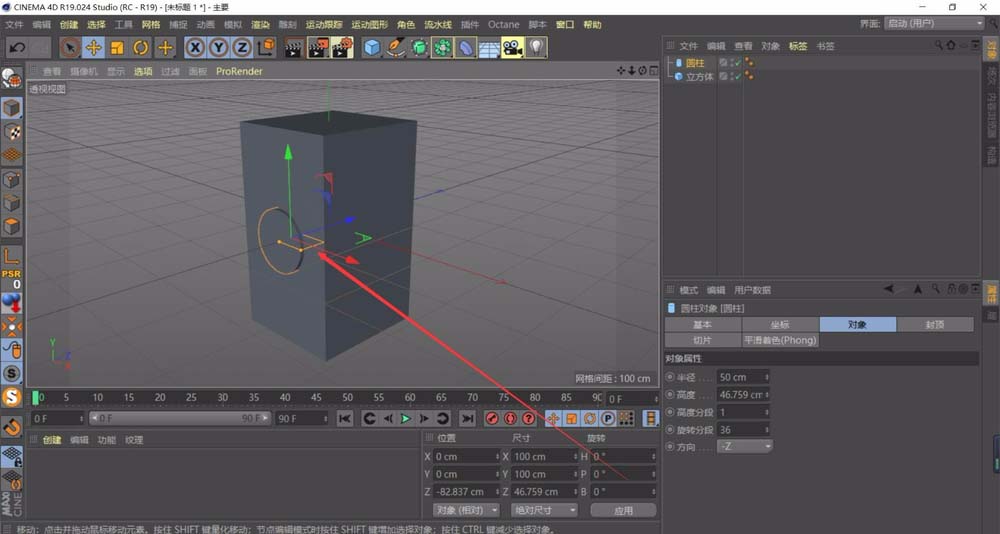Click the Undo arrow icon

[x=18, y=48]
